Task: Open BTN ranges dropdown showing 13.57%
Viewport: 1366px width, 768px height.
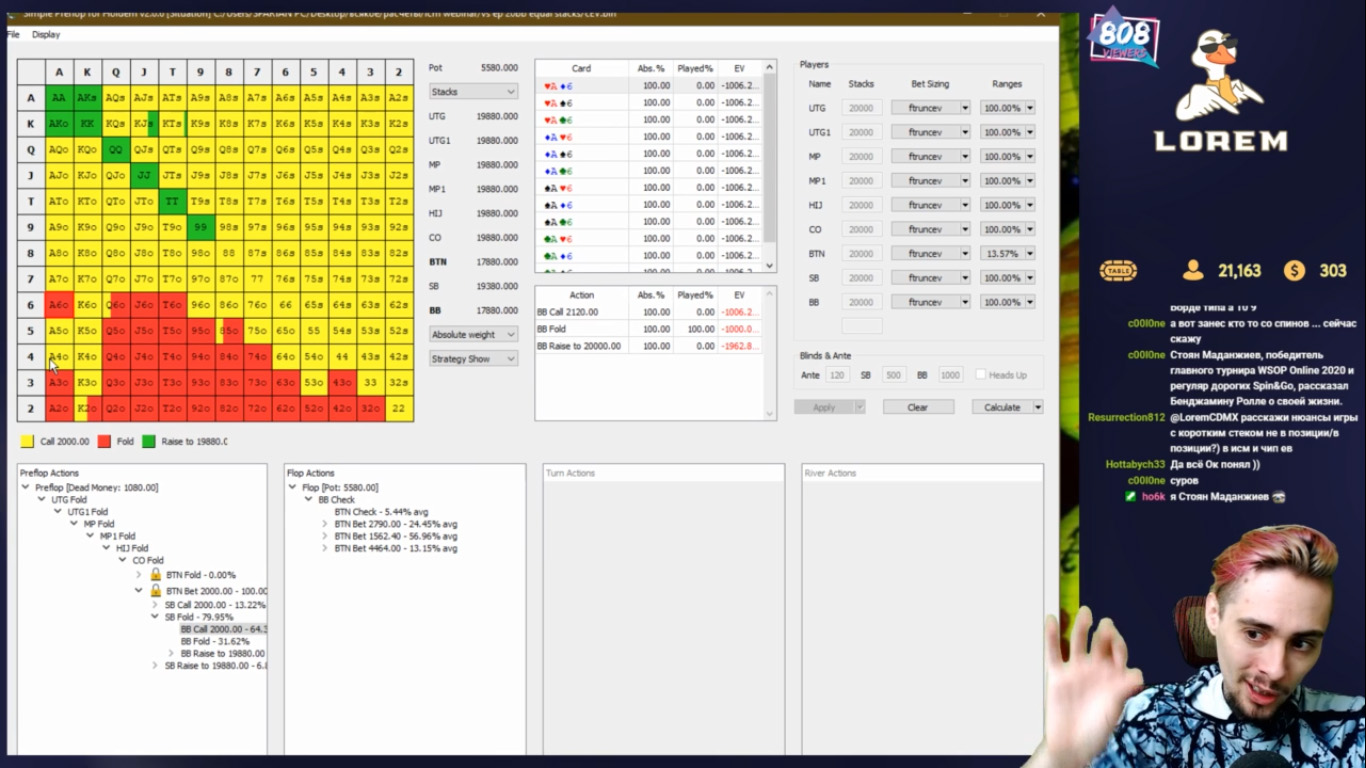Action: 1029,254
